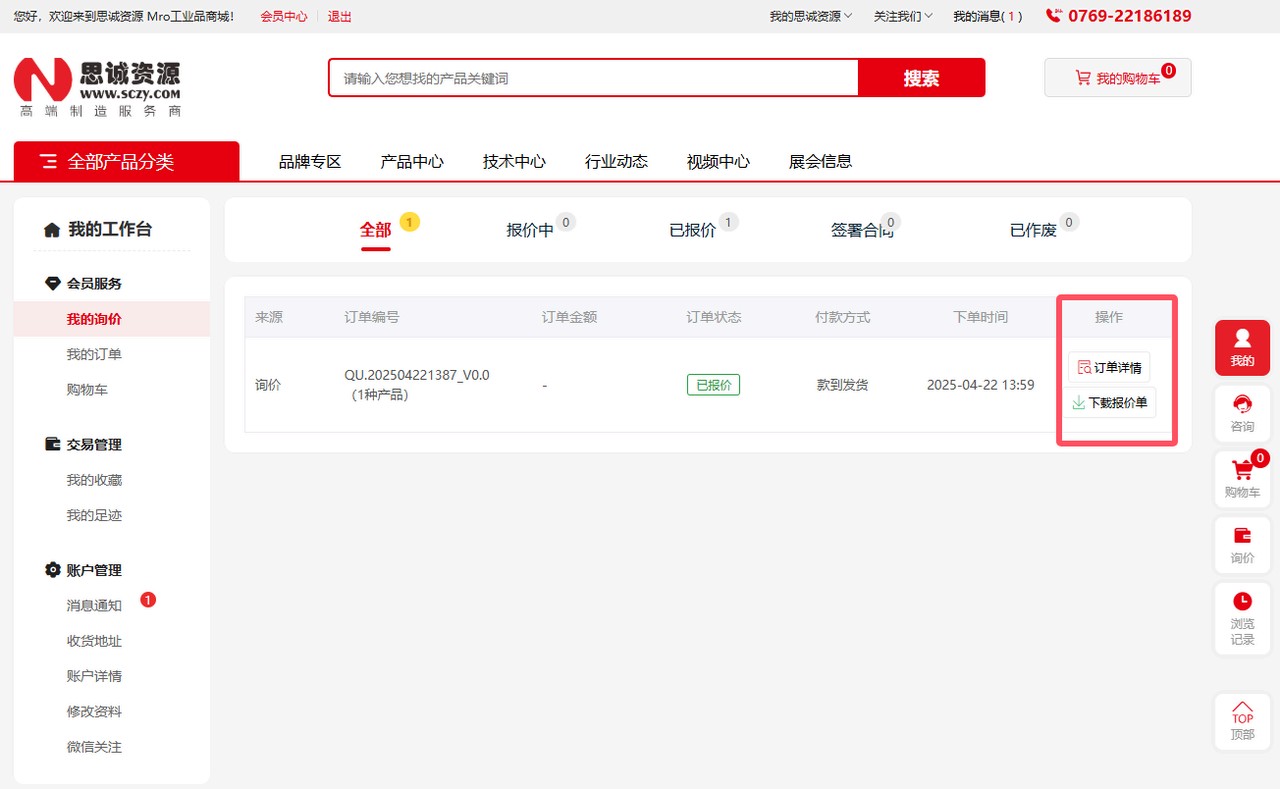Click the 订单详情 button
1280x789 pixels.
point(1109,367)
